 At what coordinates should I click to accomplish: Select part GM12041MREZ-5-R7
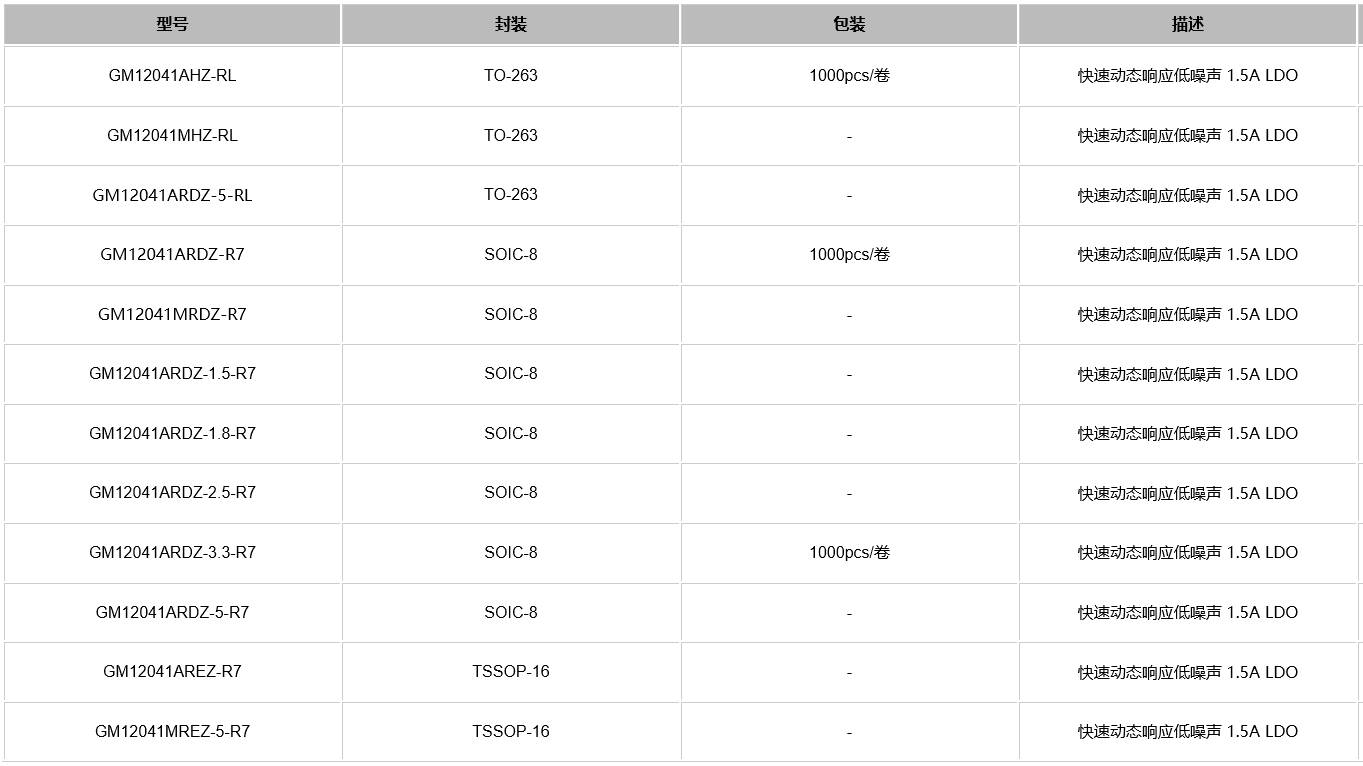(172, 731)
